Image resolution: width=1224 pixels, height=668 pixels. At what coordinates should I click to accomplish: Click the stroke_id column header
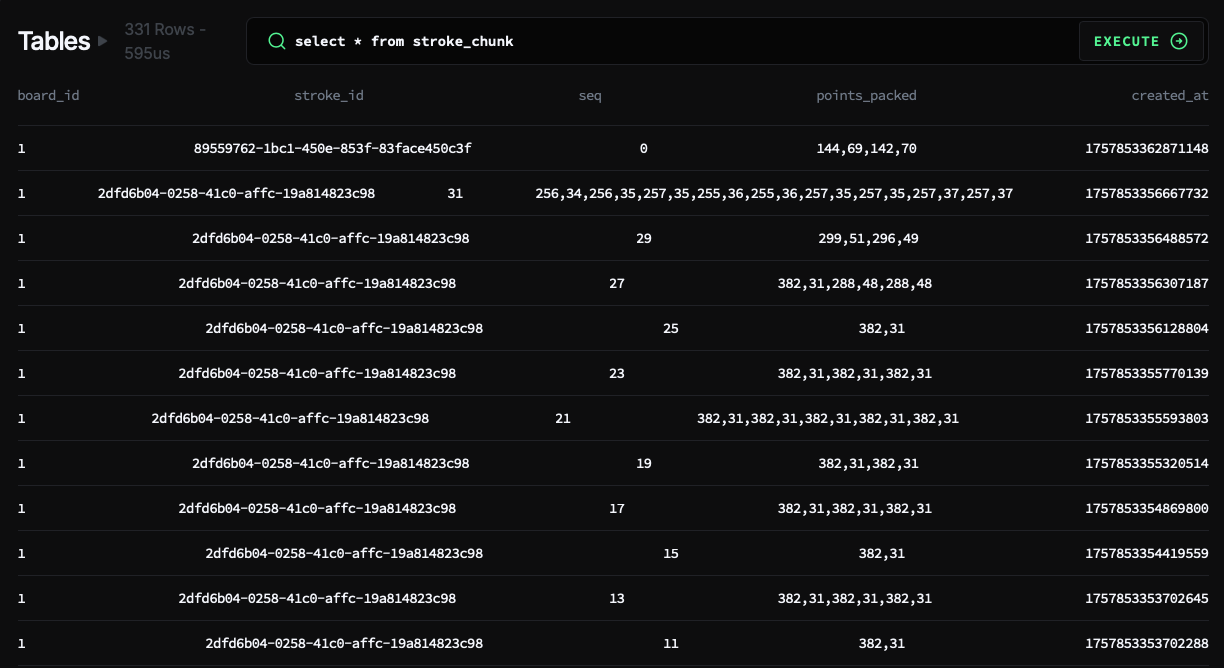[x=328, y=96]
